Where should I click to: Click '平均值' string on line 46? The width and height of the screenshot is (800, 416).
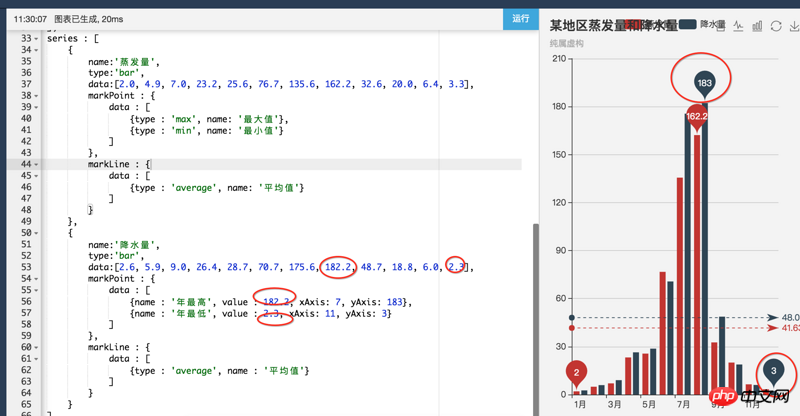[281, 188]
